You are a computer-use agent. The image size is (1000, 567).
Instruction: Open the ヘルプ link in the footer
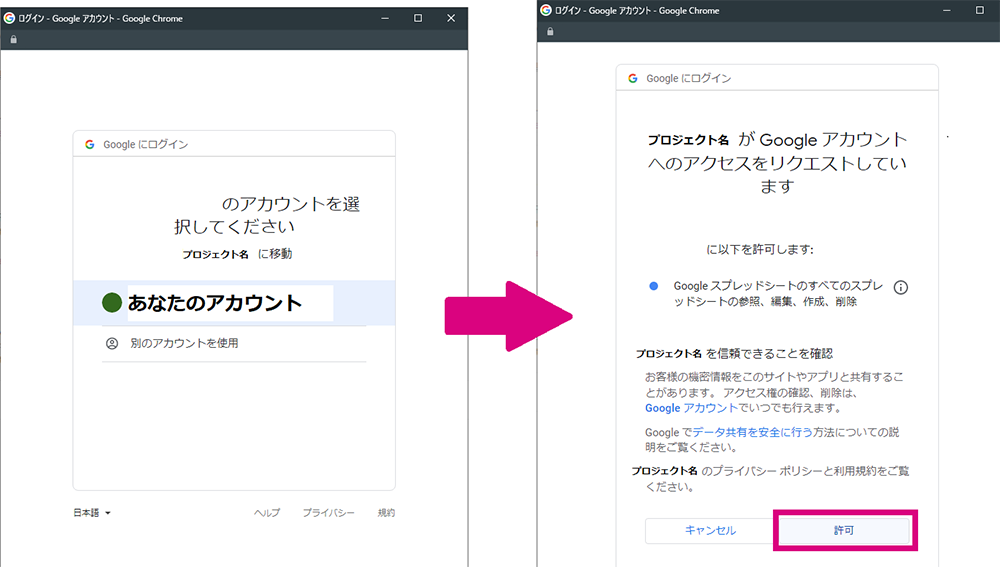click(x=267, y=513)
